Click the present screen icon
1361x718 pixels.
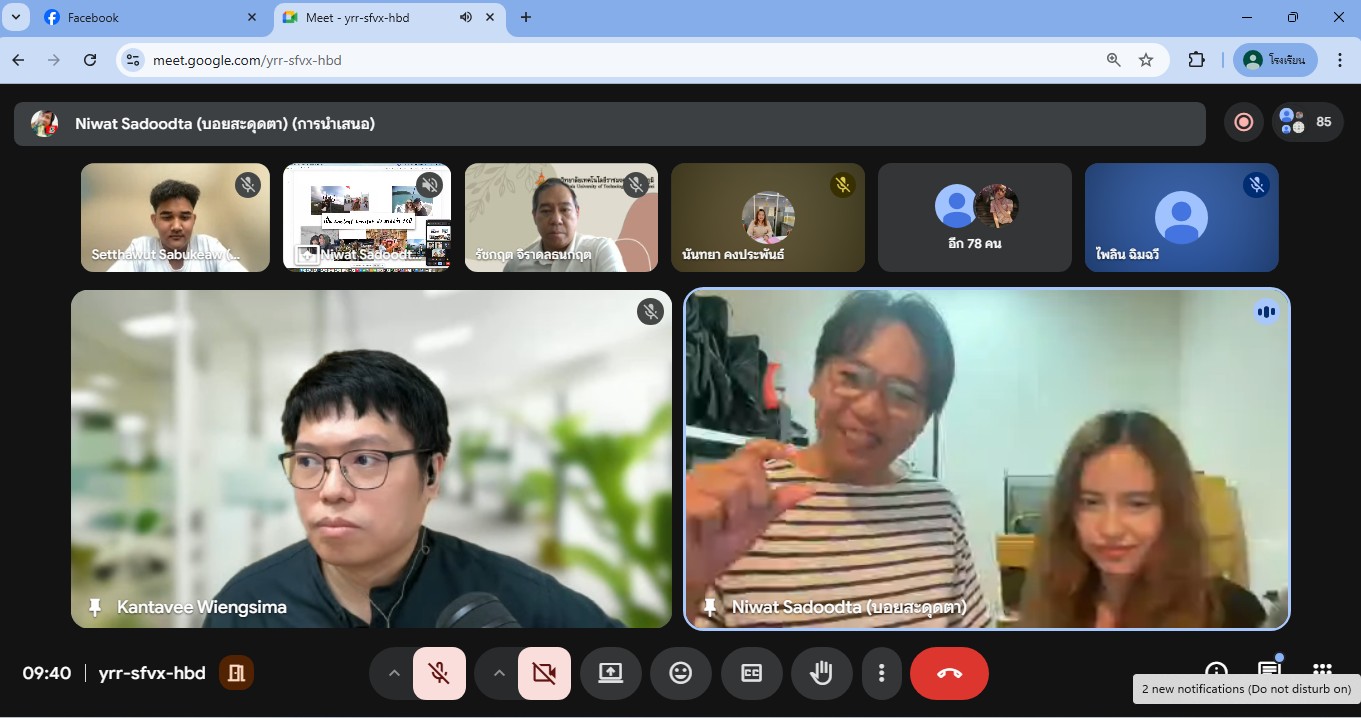(x=610, y=673)
